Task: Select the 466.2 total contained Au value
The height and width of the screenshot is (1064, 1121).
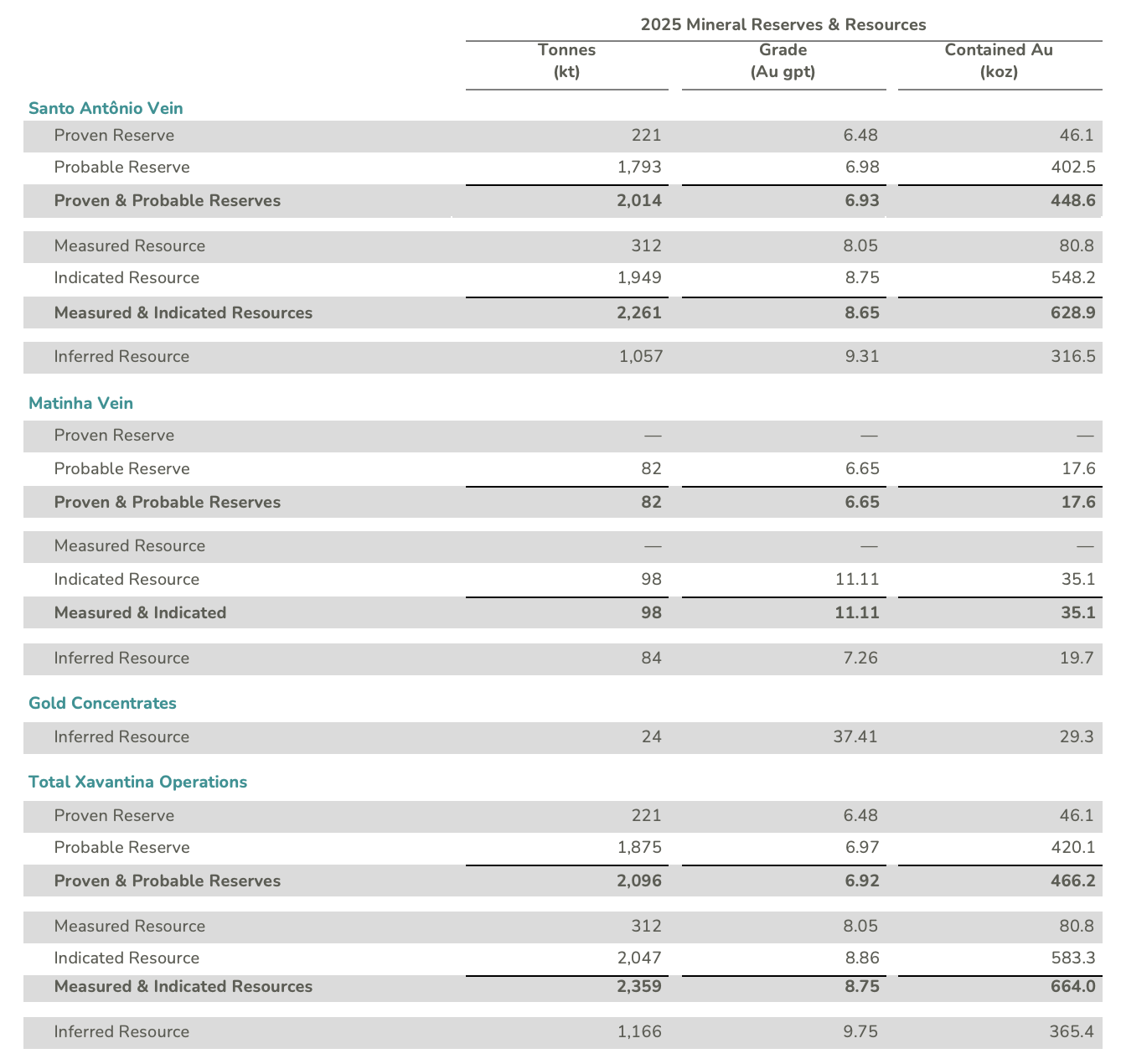Action: [1072, 881]
